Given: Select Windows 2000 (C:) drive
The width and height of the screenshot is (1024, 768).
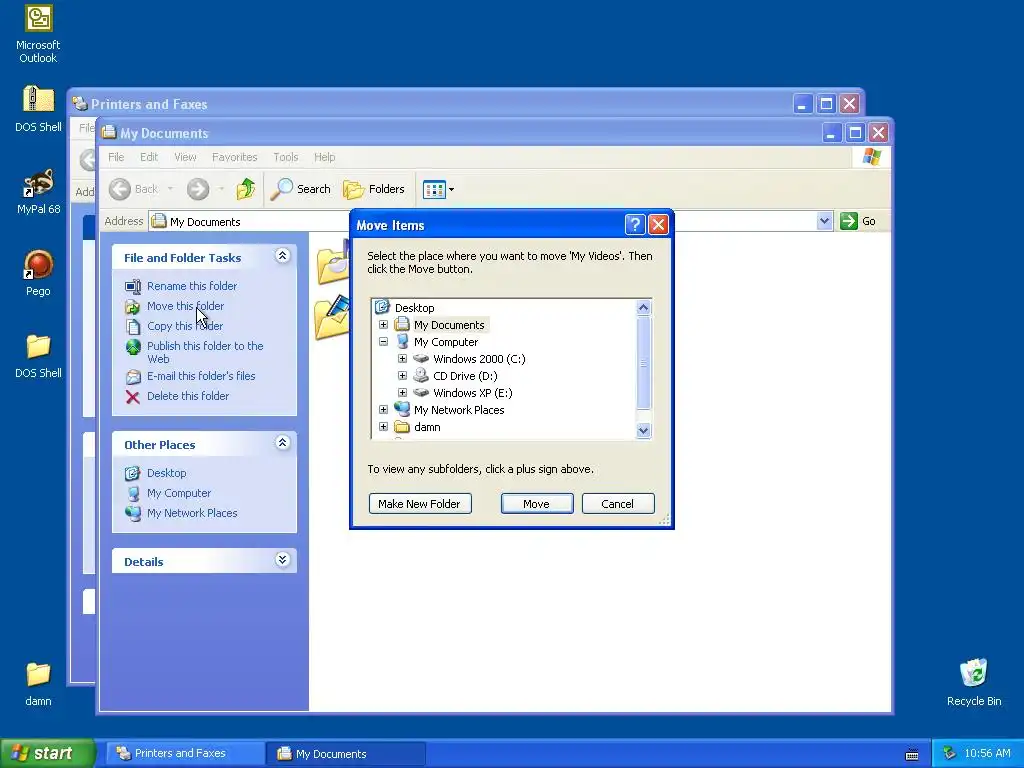Looking at the screenshot, I should (x=479, y=359).
